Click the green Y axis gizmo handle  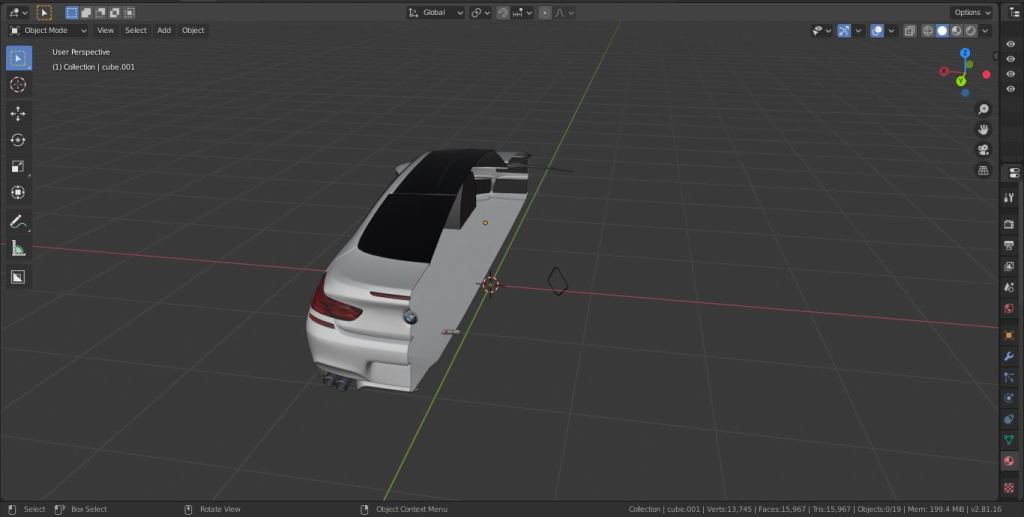[x=960, y=81]
